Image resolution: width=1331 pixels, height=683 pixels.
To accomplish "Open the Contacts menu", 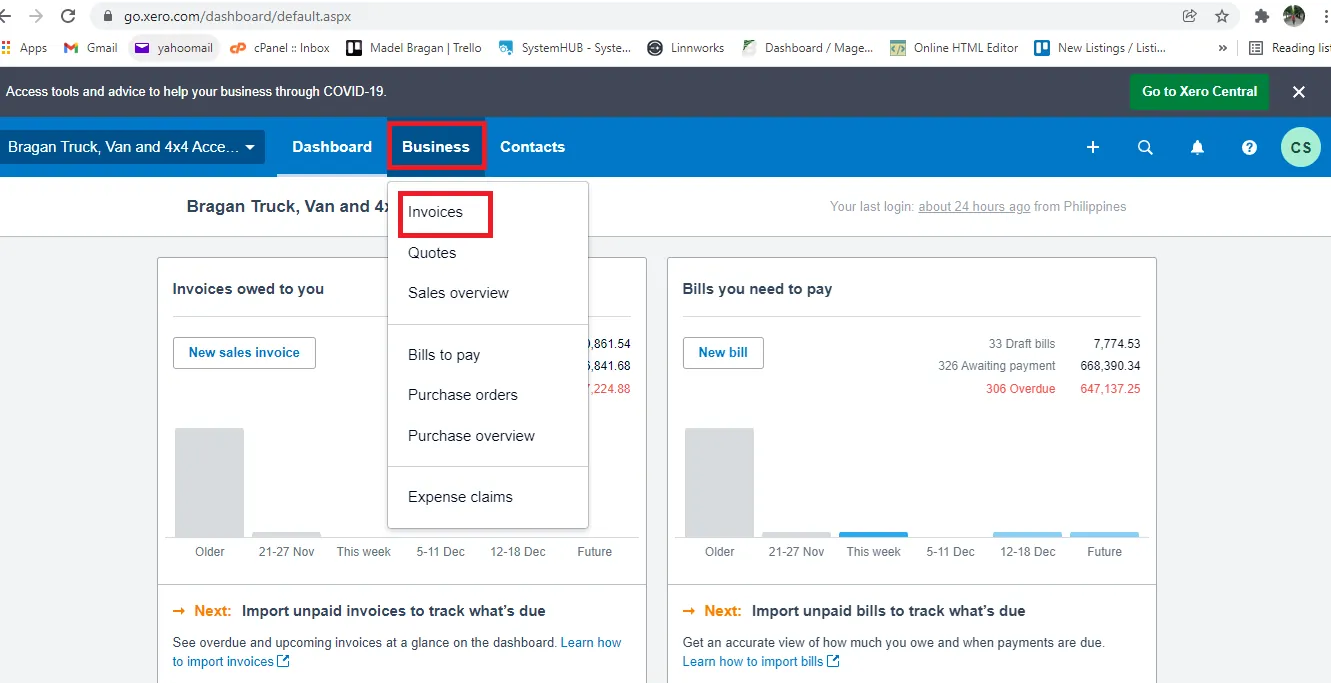I will (532, 147).
